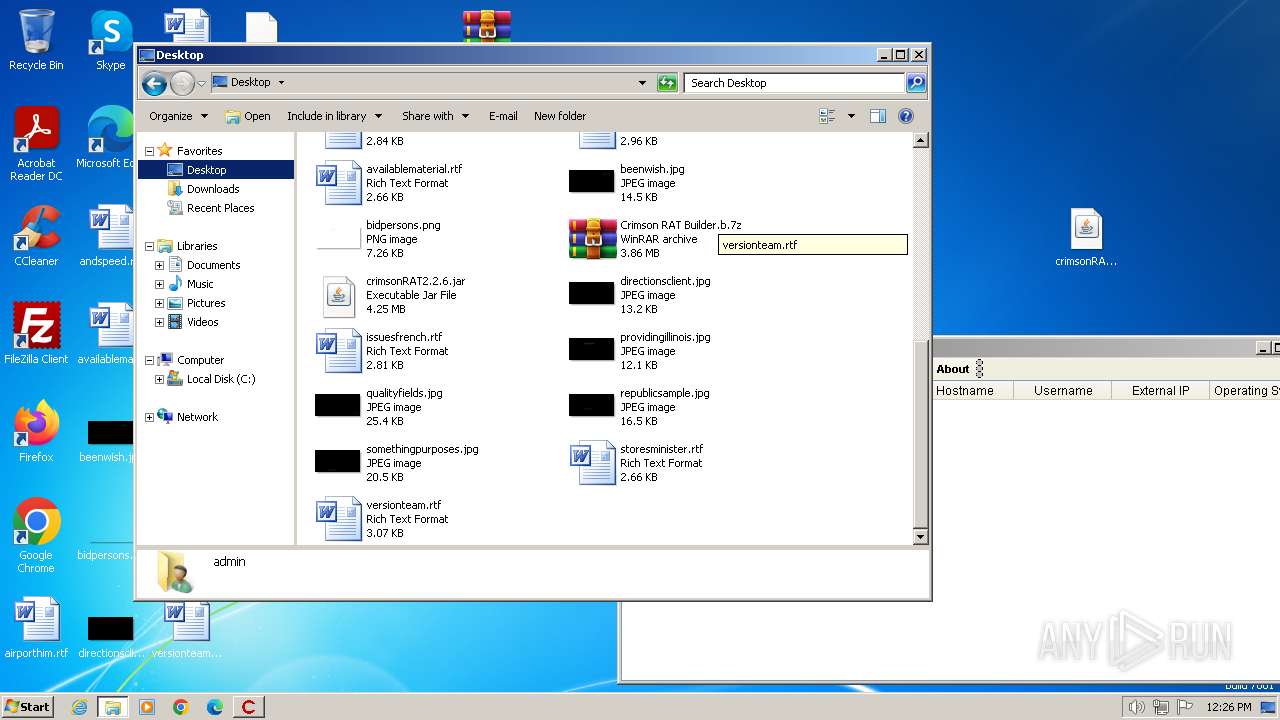Click the E-mail toolbar button
Image resolution: width=1280 pixels, height=720 pixels.
coord(503,116)
